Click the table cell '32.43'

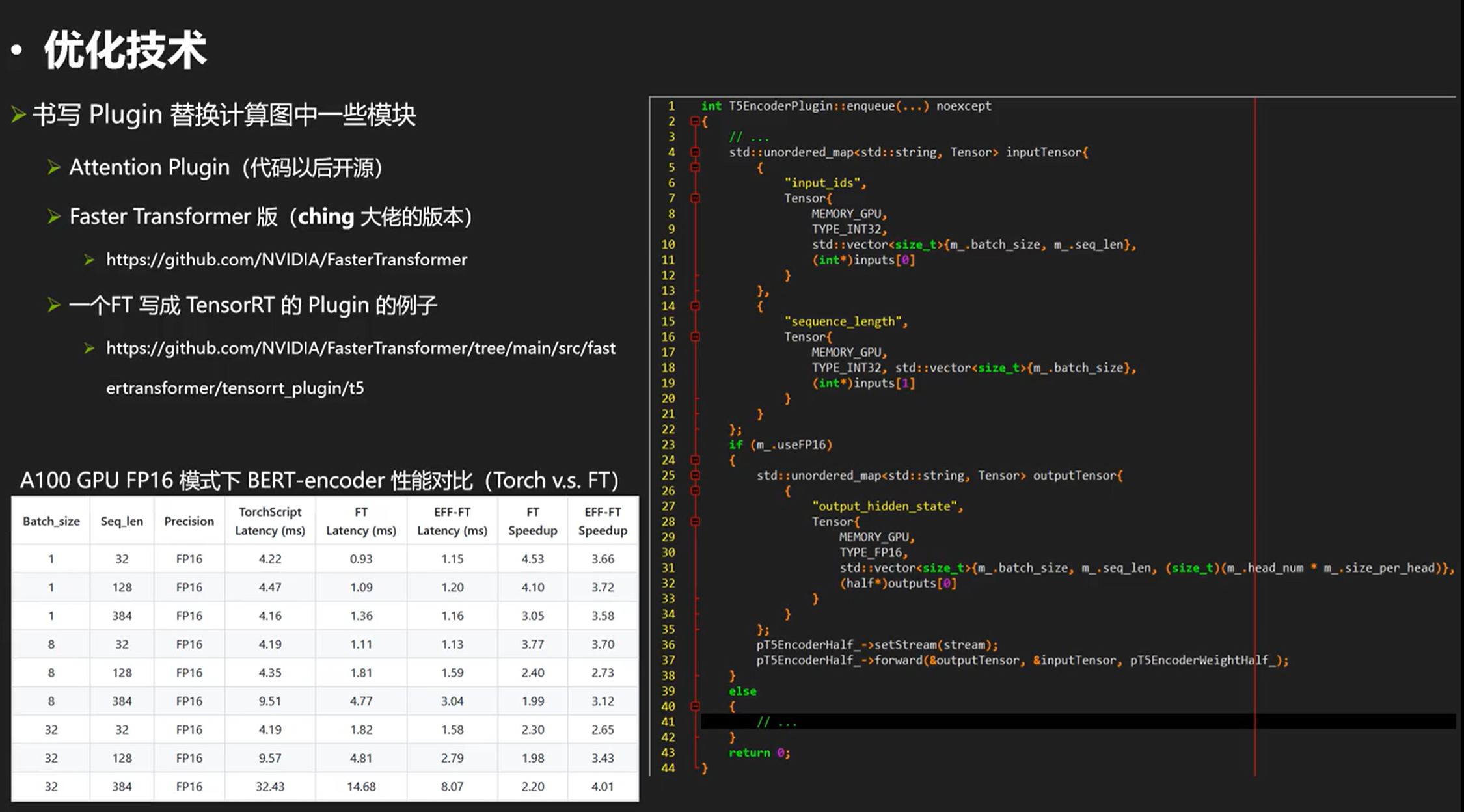270,787
